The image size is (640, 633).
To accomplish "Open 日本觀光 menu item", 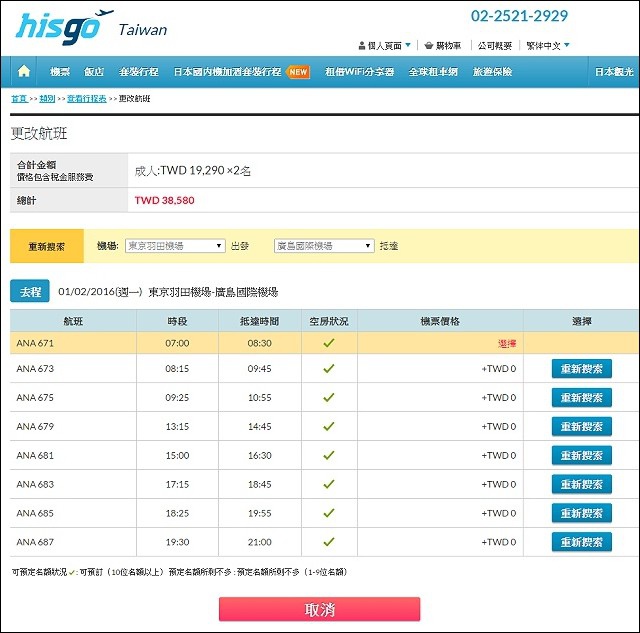I will click(614, 72).
